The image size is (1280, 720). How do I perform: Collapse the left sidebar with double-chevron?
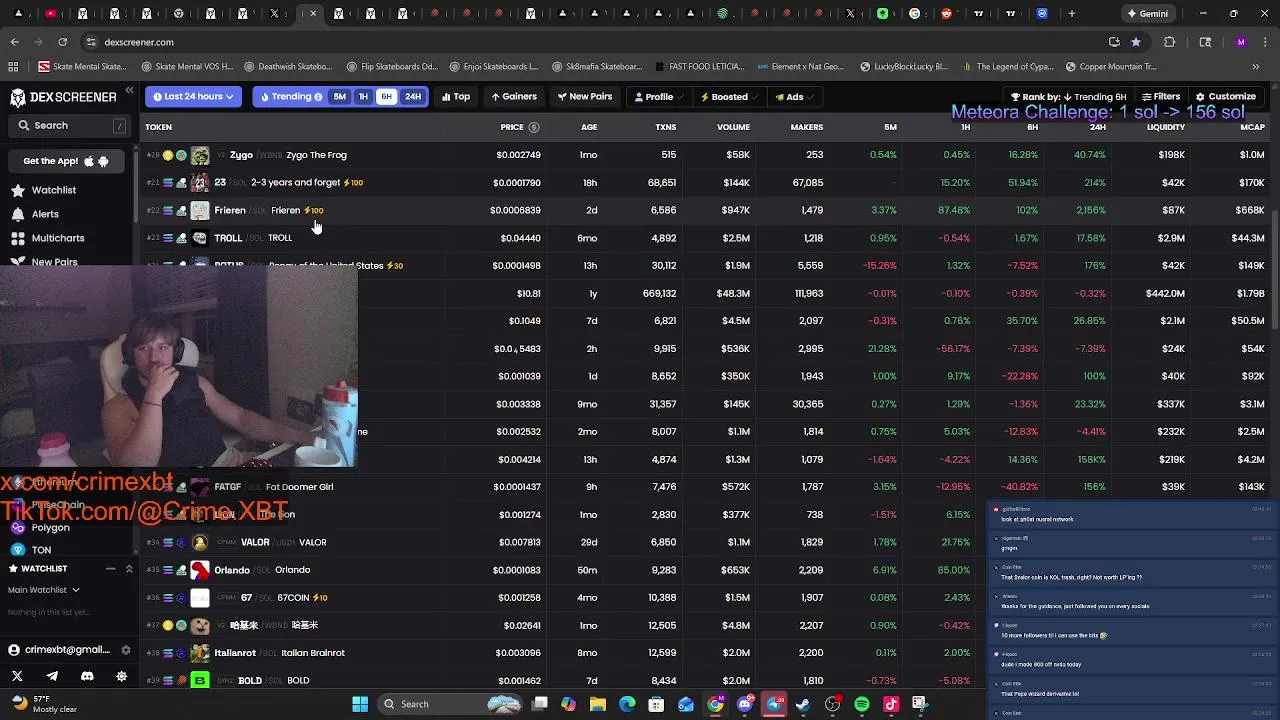click(129, 91)
